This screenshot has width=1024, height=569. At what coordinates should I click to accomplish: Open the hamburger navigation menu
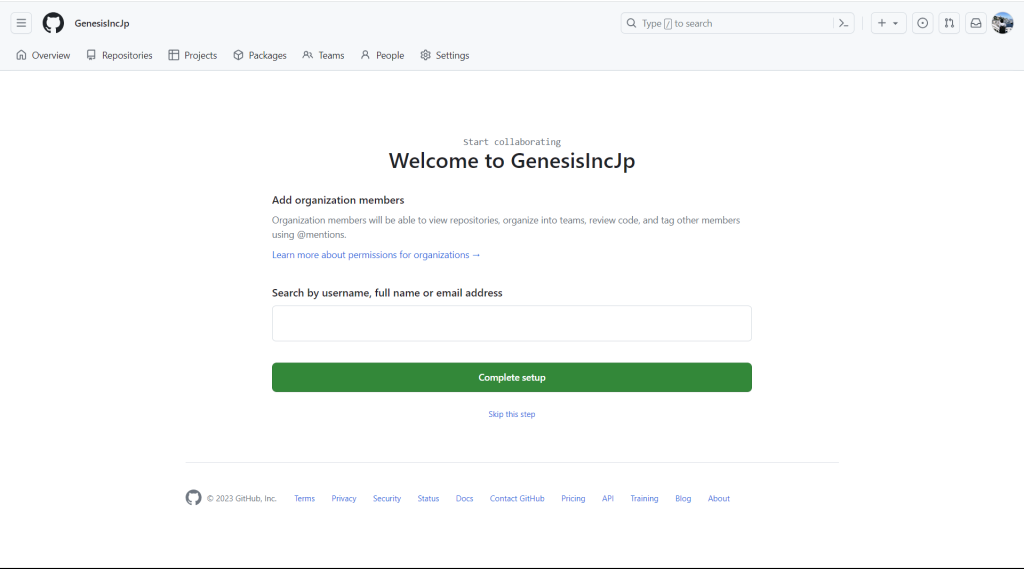click(21, 23)
